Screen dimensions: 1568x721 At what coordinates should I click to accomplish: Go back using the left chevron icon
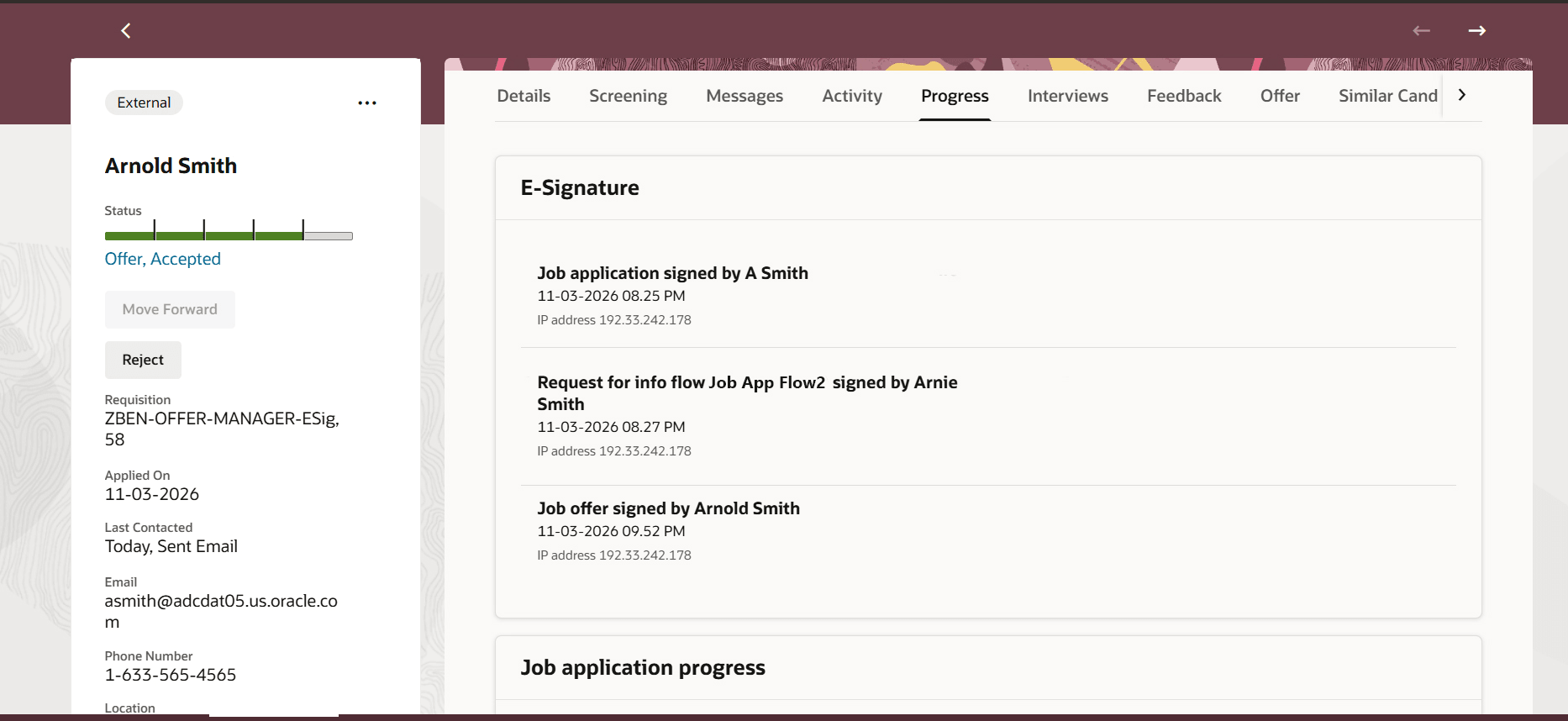[x=126, y=31]
